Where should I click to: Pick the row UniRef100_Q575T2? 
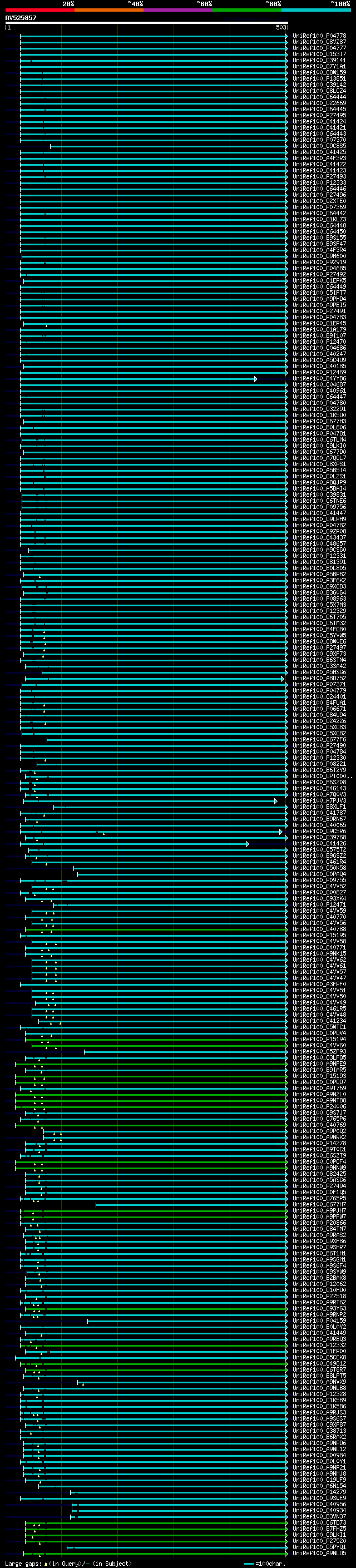319,850
